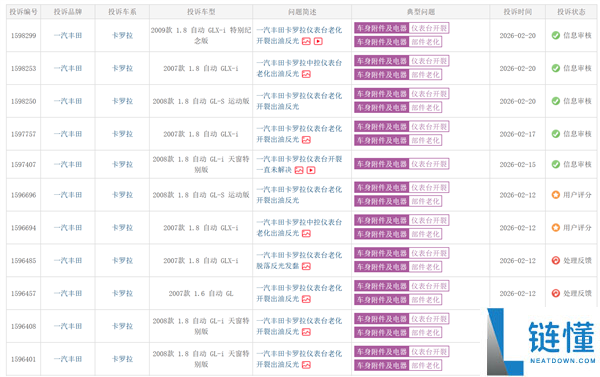Screen dimensions: 600x377
Task: Click 仪表台开裂 tag in row 1598299
Action: 429,28
